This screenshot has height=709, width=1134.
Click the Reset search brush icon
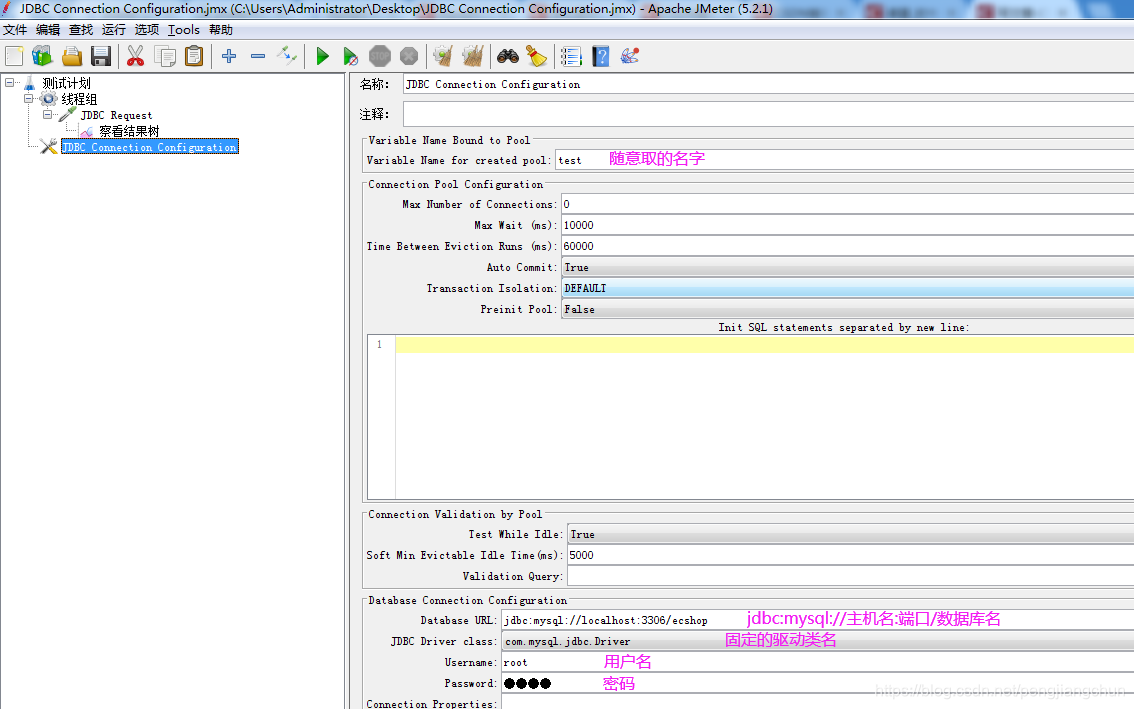[537, 56]
